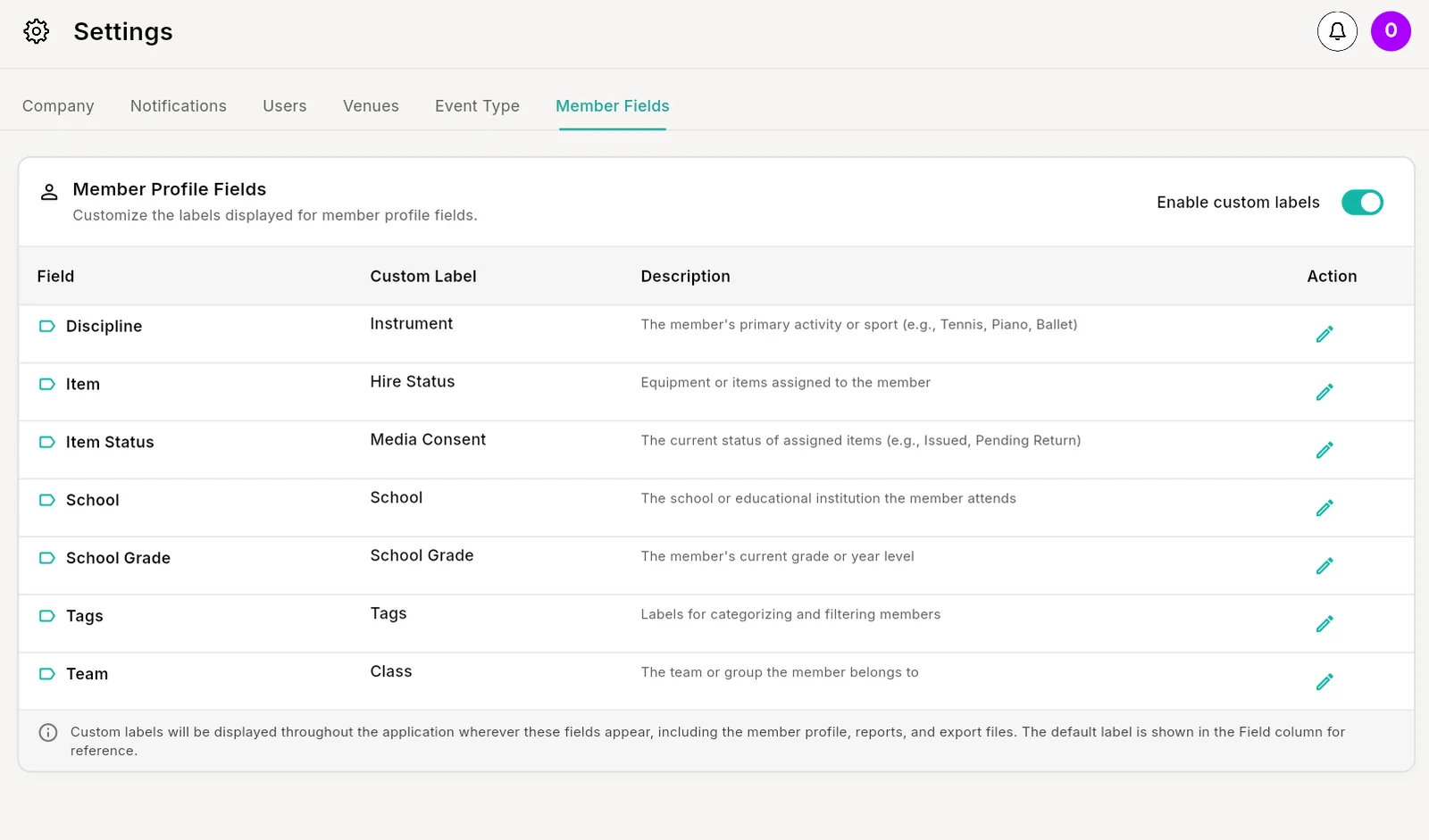Select the Member Fields tab
This screenshot has width=1429, height=840.
[613, 106]
